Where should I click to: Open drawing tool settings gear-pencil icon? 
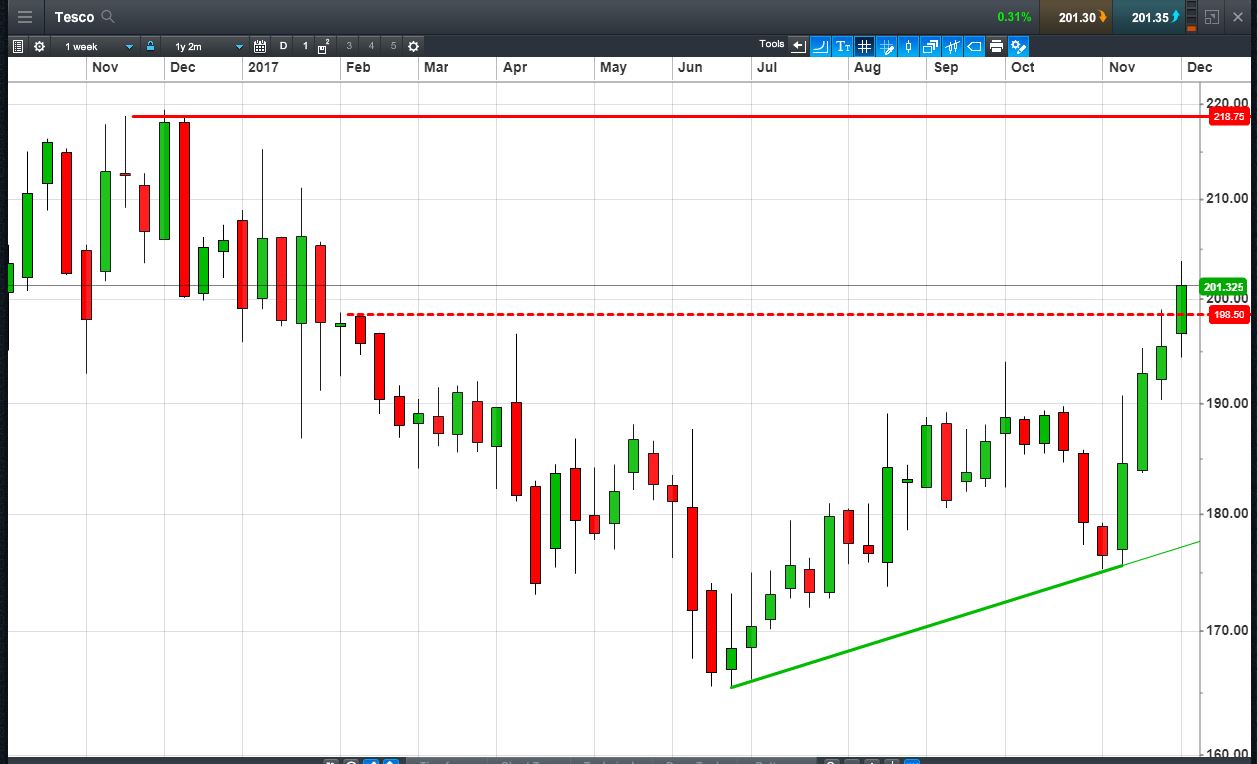tap(1018, 46)
